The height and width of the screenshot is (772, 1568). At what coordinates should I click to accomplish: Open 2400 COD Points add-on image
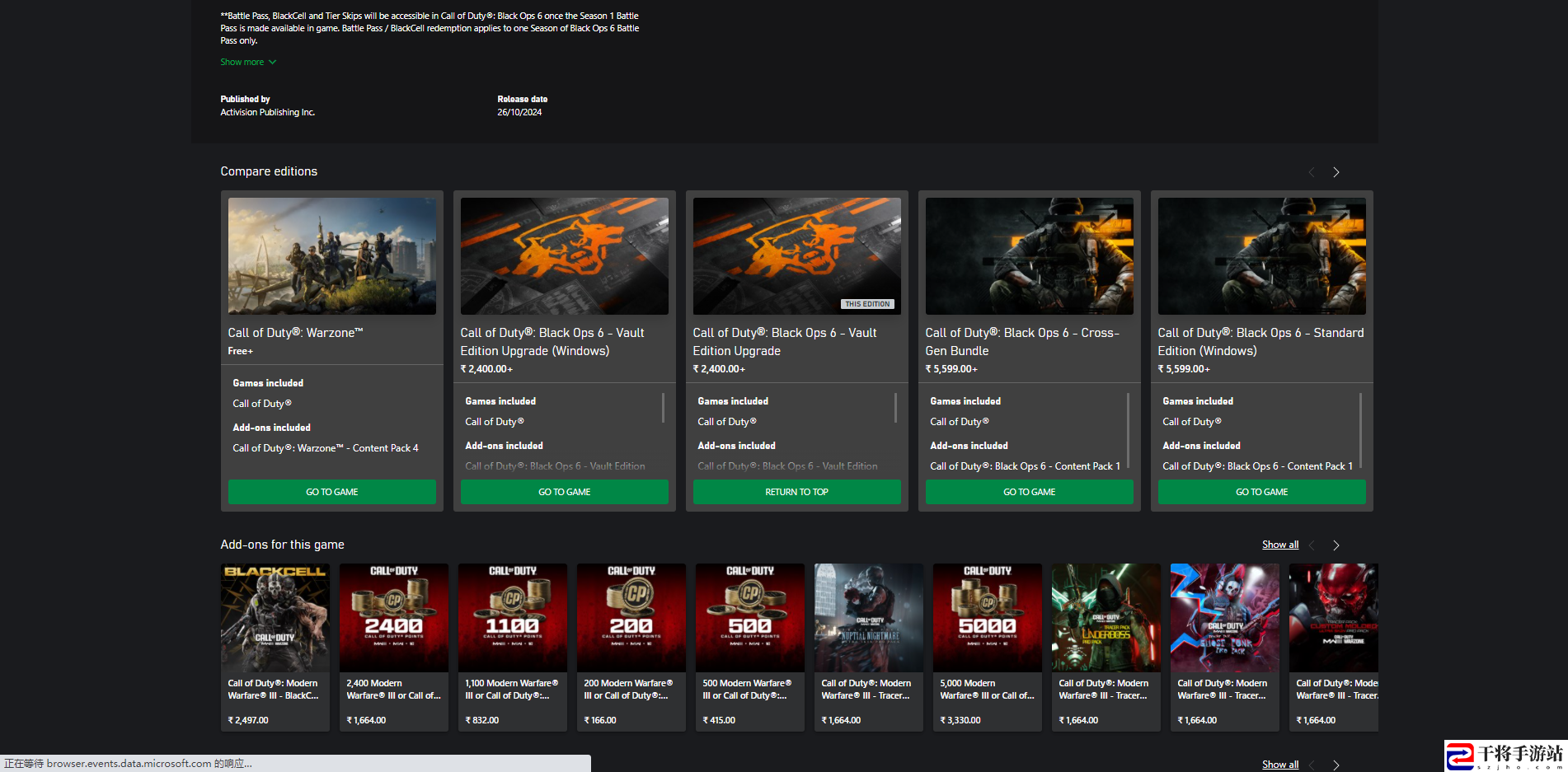(x=394, y=618)
